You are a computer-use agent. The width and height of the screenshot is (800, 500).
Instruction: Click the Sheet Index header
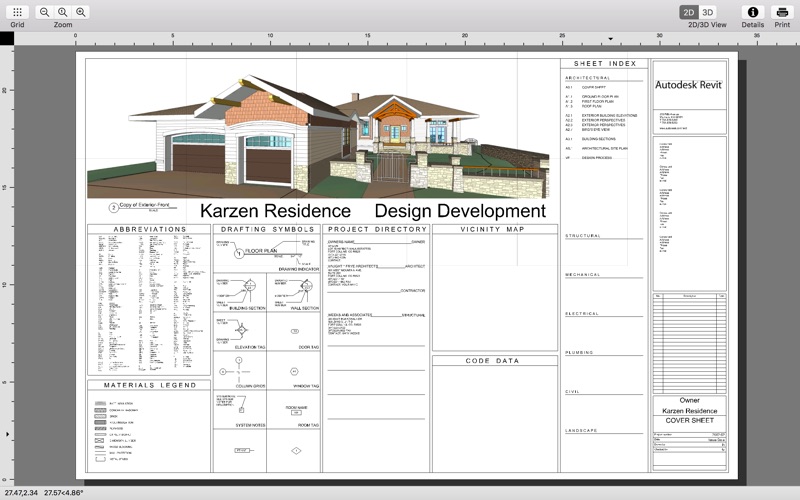coord(605,64)
